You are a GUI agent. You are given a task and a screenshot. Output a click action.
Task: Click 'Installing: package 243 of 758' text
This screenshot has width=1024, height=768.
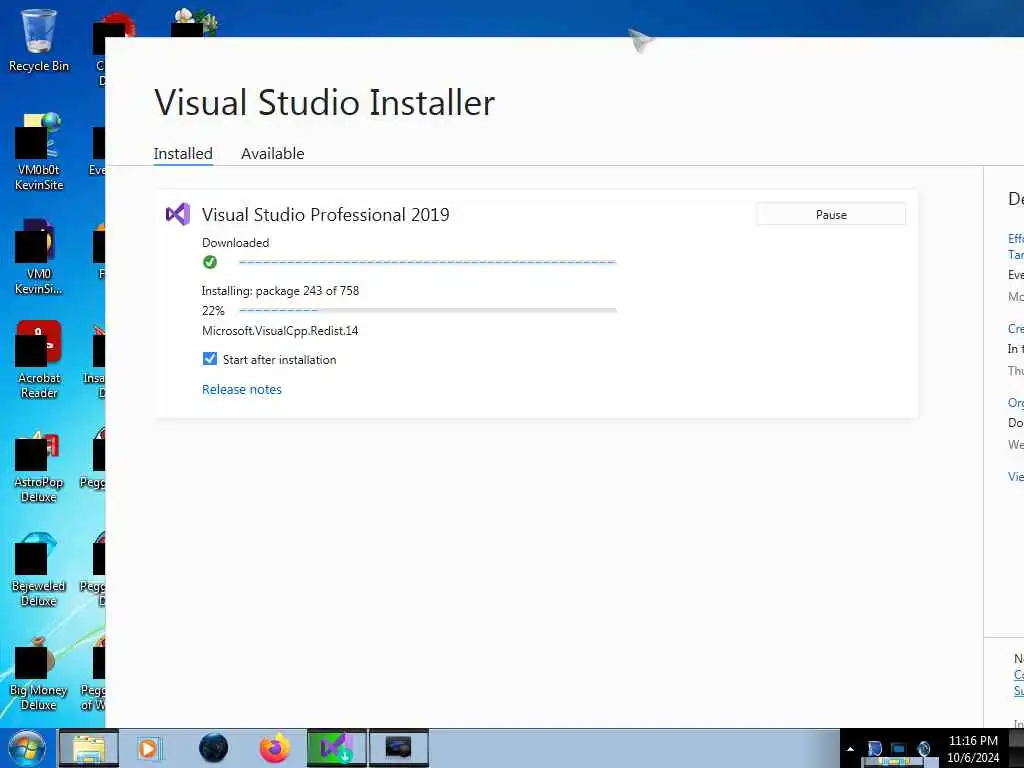pyautogui.click(x=280, y=291)
